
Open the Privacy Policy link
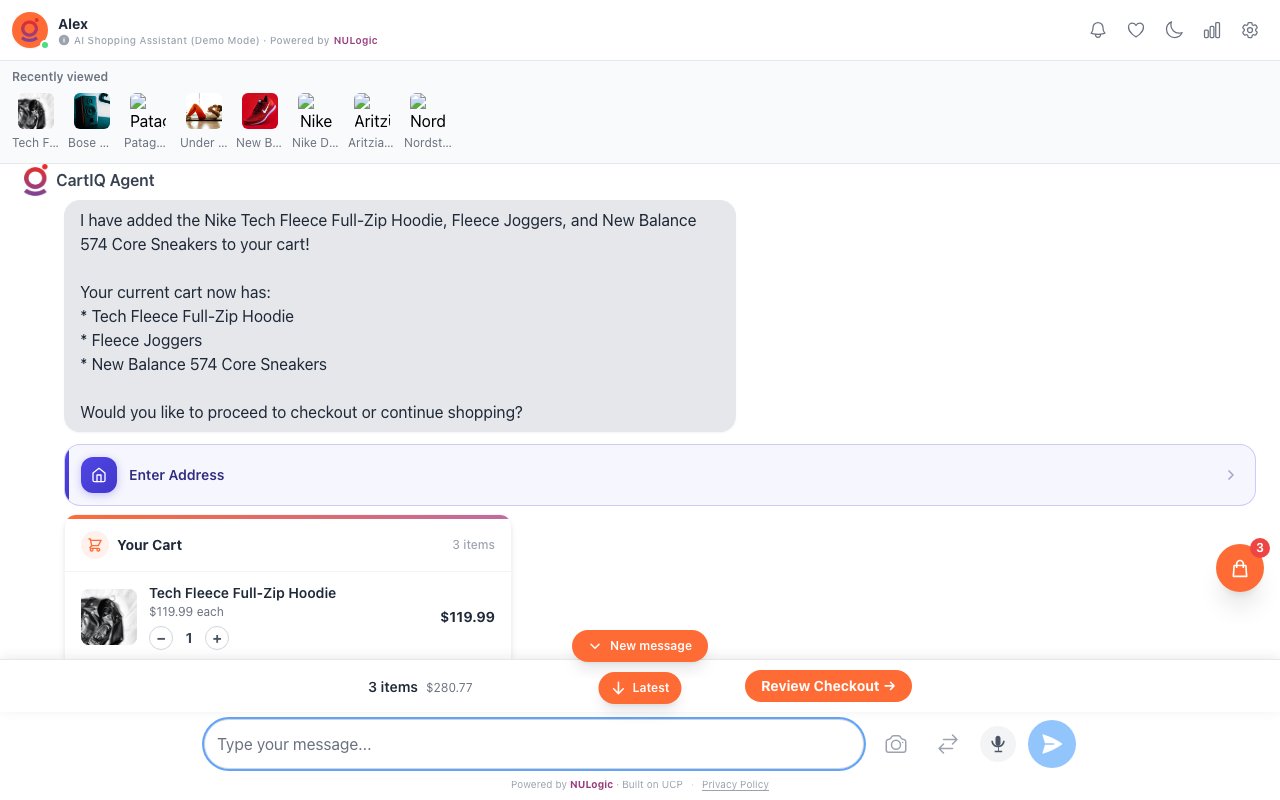coord(735,785)
